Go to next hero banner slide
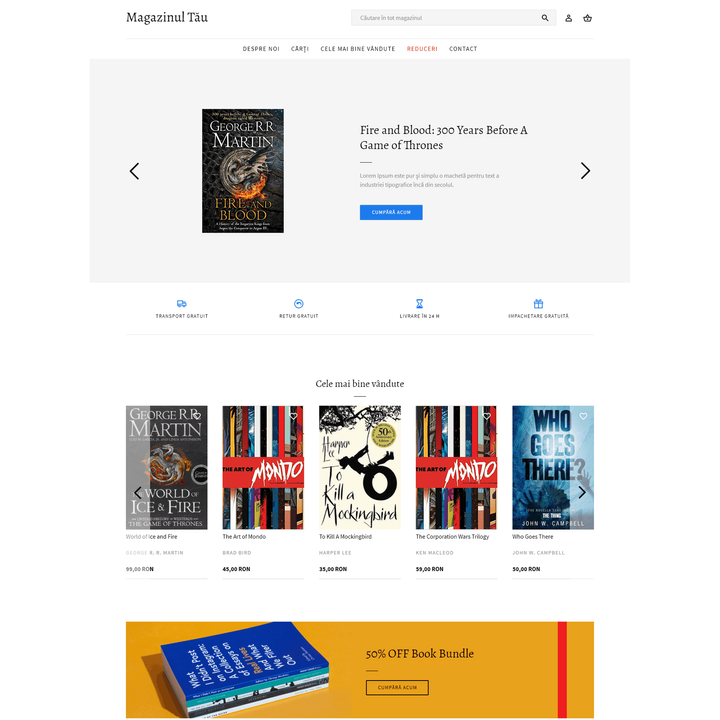The image size is (720, 720). coord(585,171)
